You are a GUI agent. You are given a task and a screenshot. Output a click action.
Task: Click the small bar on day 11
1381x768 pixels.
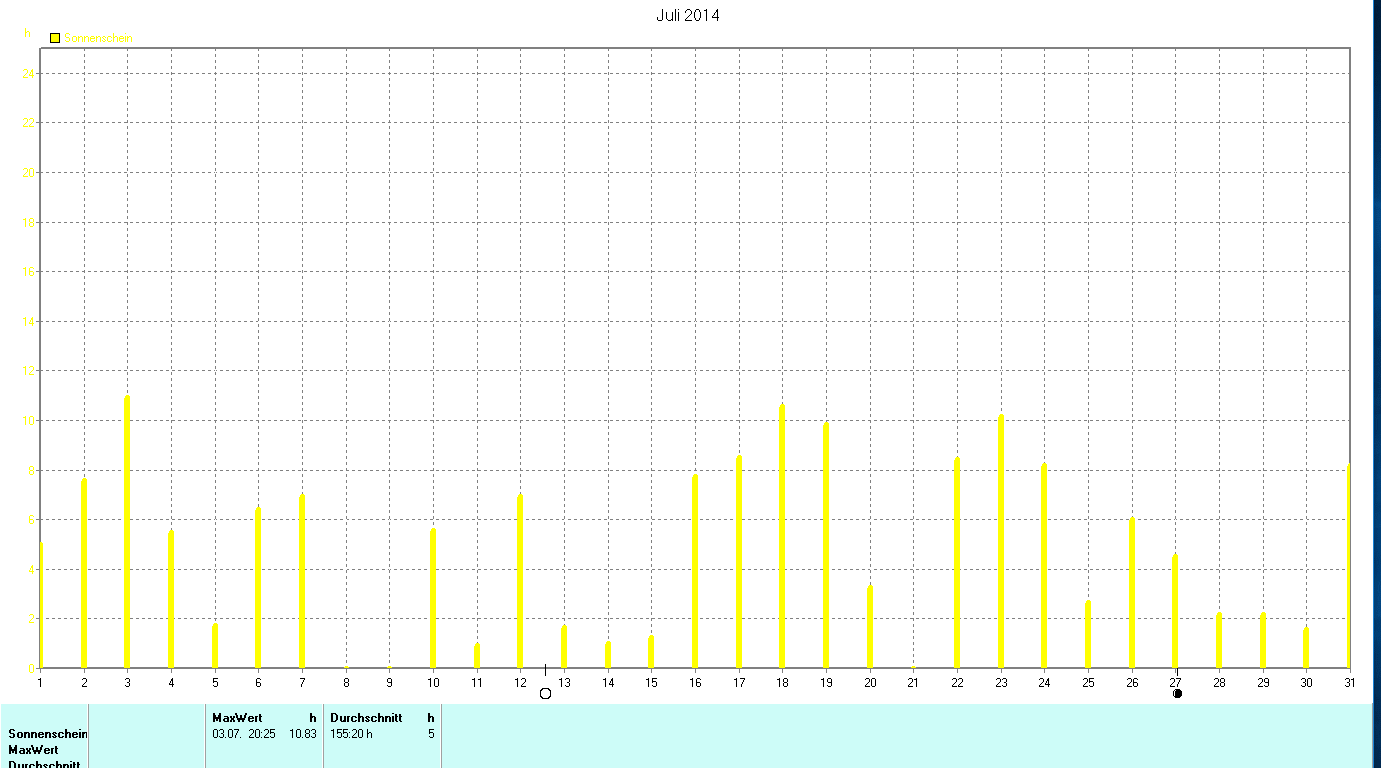[x=477, y=655]
